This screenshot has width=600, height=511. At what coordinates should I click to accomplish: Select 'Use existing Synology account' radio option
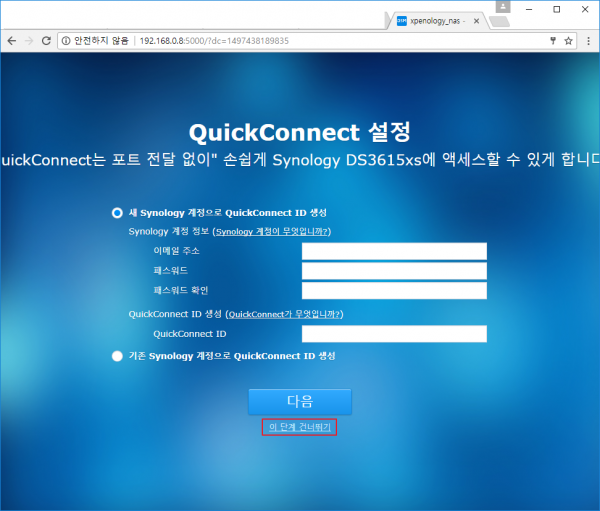(x=117, y=356)
